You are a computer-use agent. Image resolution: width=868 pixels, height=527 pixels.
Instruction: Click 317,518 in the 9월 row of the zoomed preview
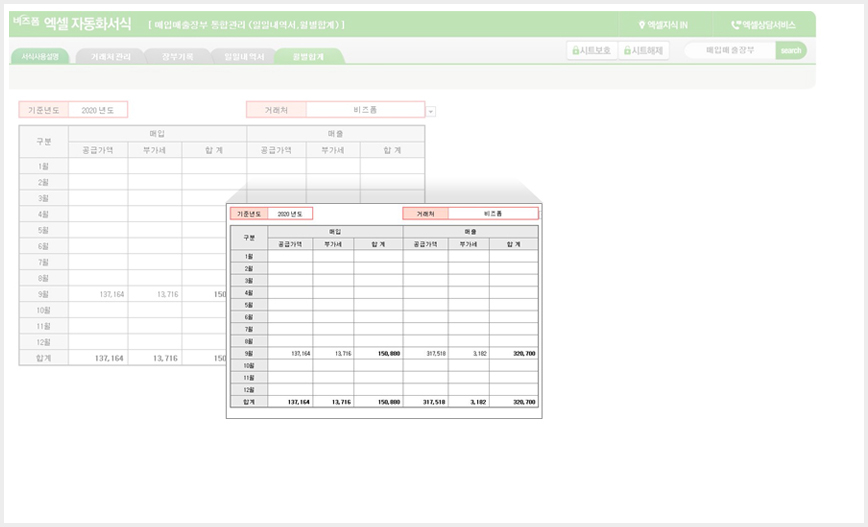(426, 353)
